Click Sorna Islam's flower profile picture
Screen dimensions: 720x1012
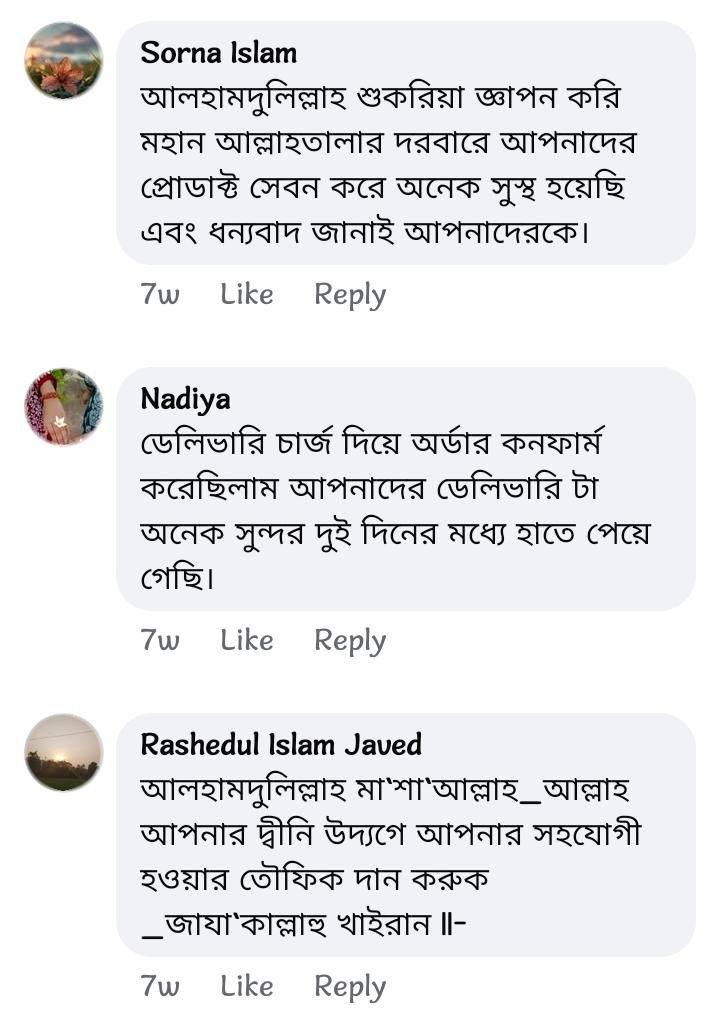pyautogui.click(x=63, y=61)
